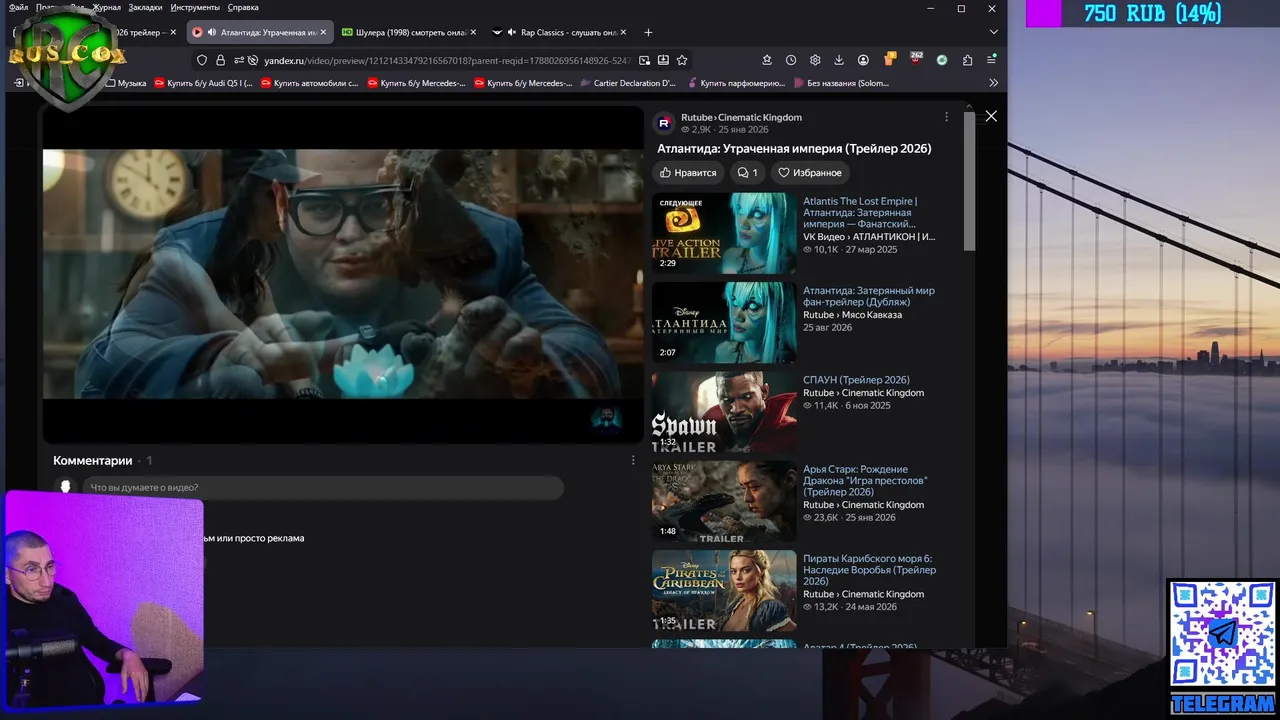The image size is (1280, 720).
Task: Open the comments three-dot options menu
Action: point(633,460)
